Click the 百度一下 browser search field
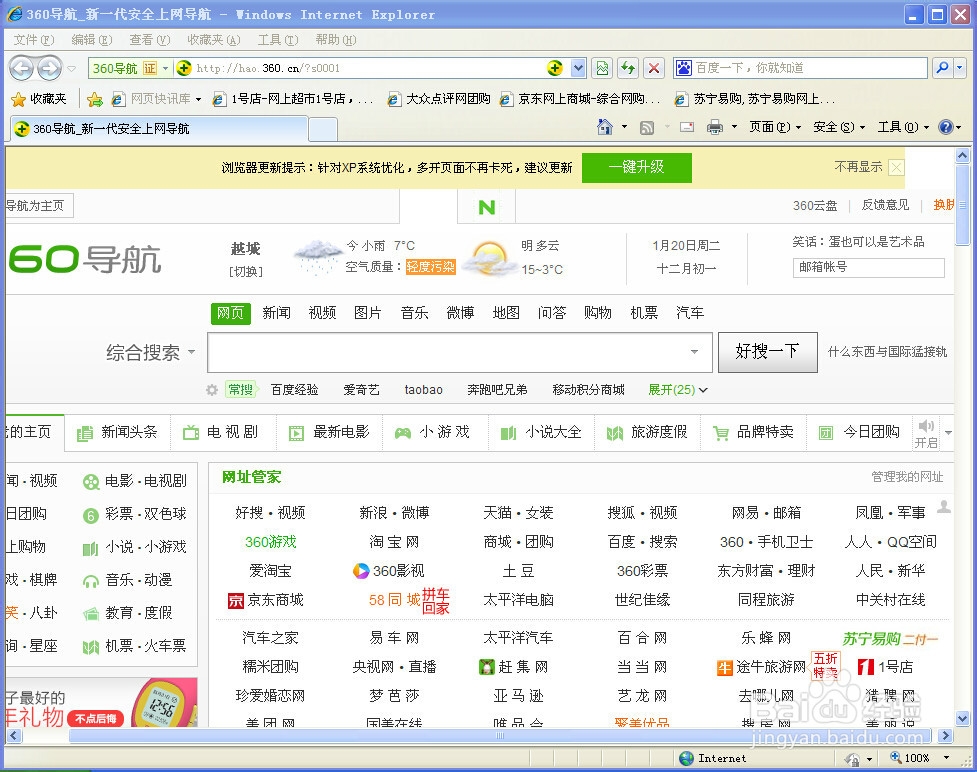 (x=800, y=68)
